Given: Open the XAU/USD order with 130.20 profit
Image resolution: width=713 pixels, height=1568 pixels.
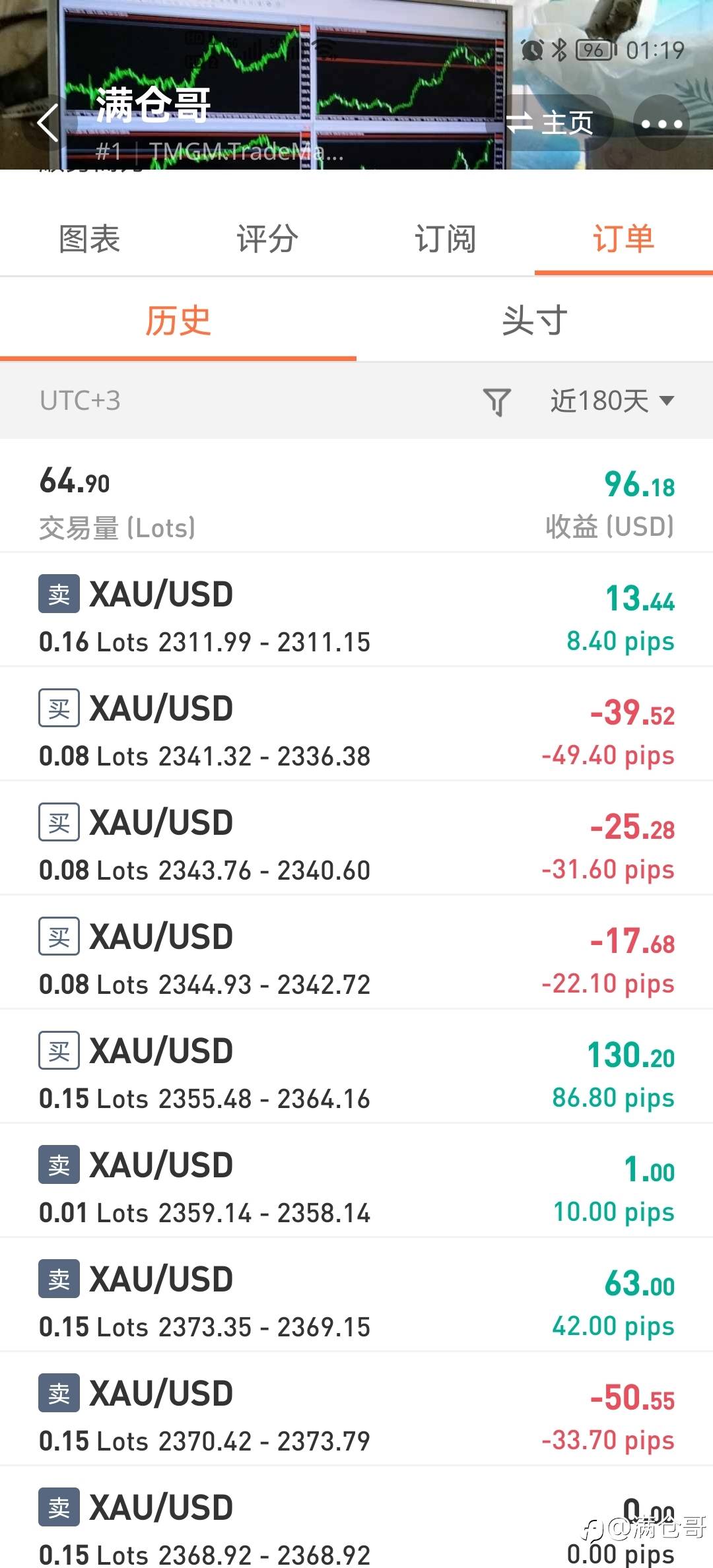Looking at the screenshot, I should 356,1066.
